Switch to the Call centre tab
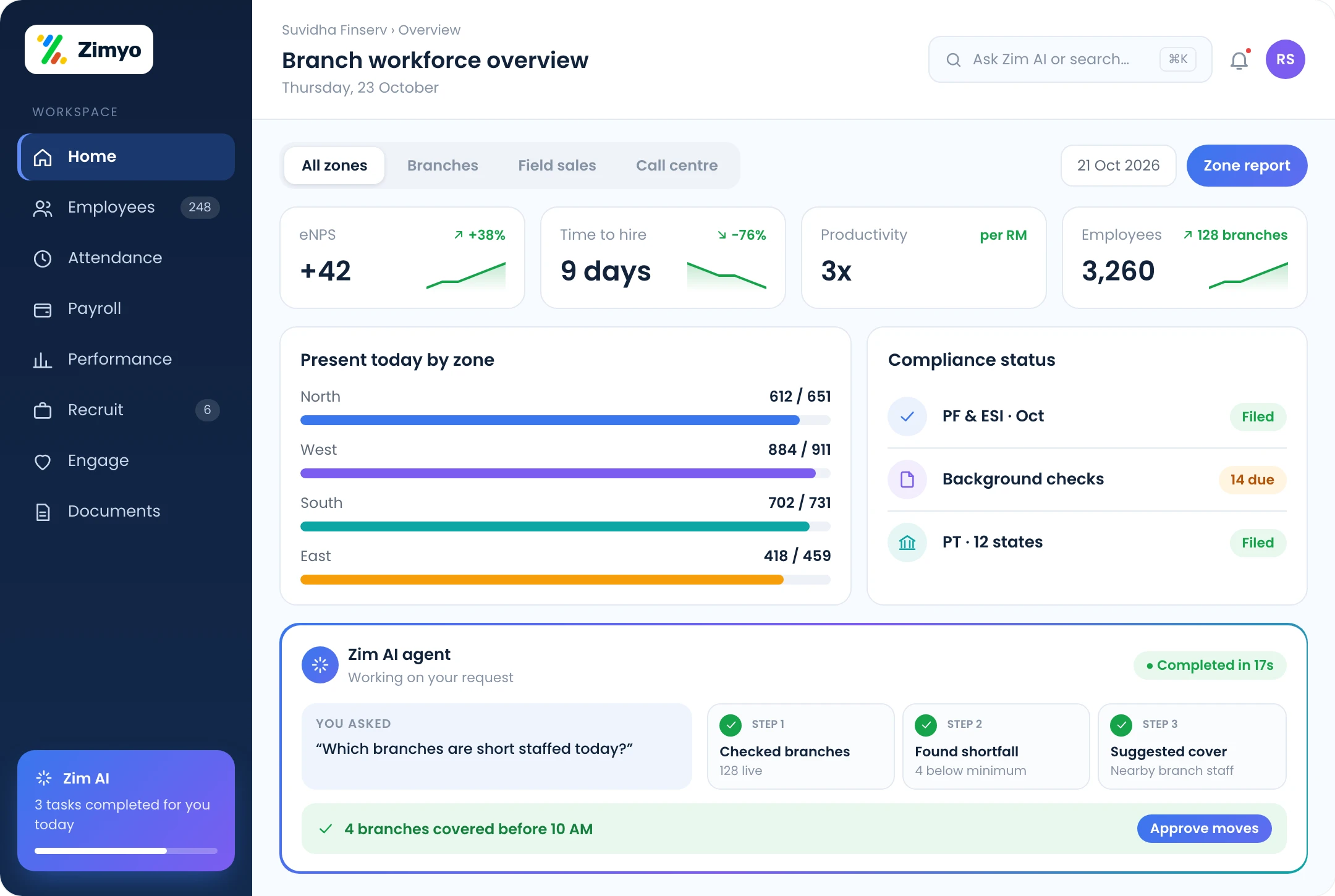1335x896 pixels. click(677, 166)
